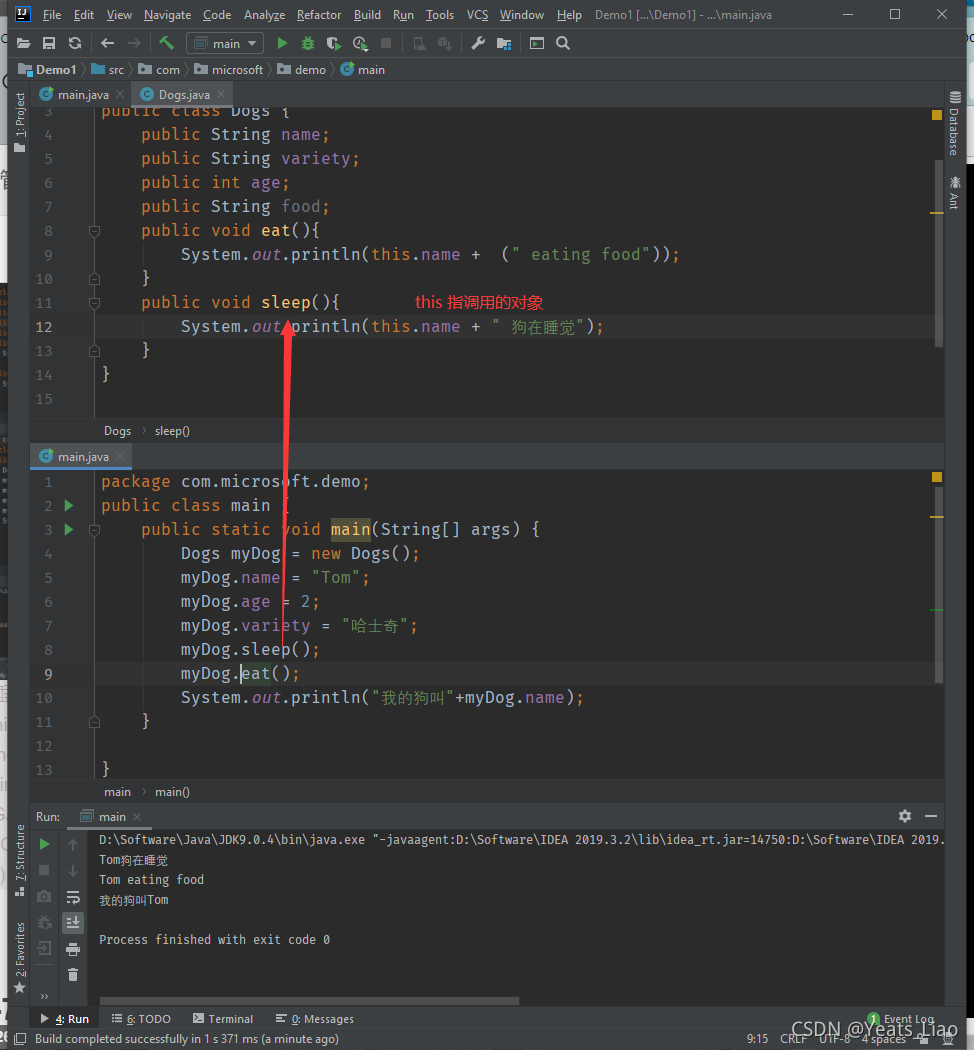Image resolution: width=974 pixels, height=1050 pixels.
Task: Toggle soft-wrap in Run console
Action: click(73, 897)
